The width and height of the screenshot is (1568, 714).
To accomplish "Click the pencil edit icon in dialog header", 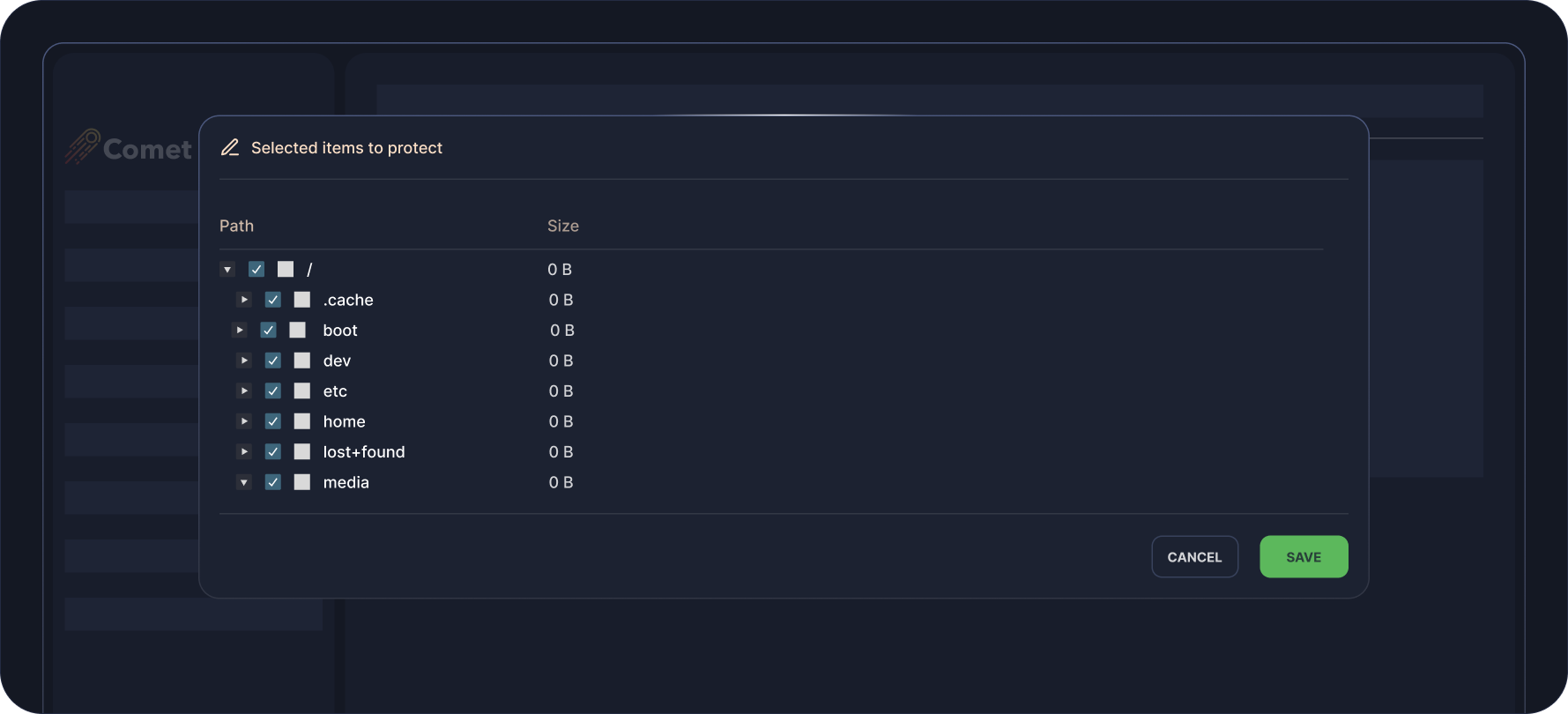I will click(230, 148).
